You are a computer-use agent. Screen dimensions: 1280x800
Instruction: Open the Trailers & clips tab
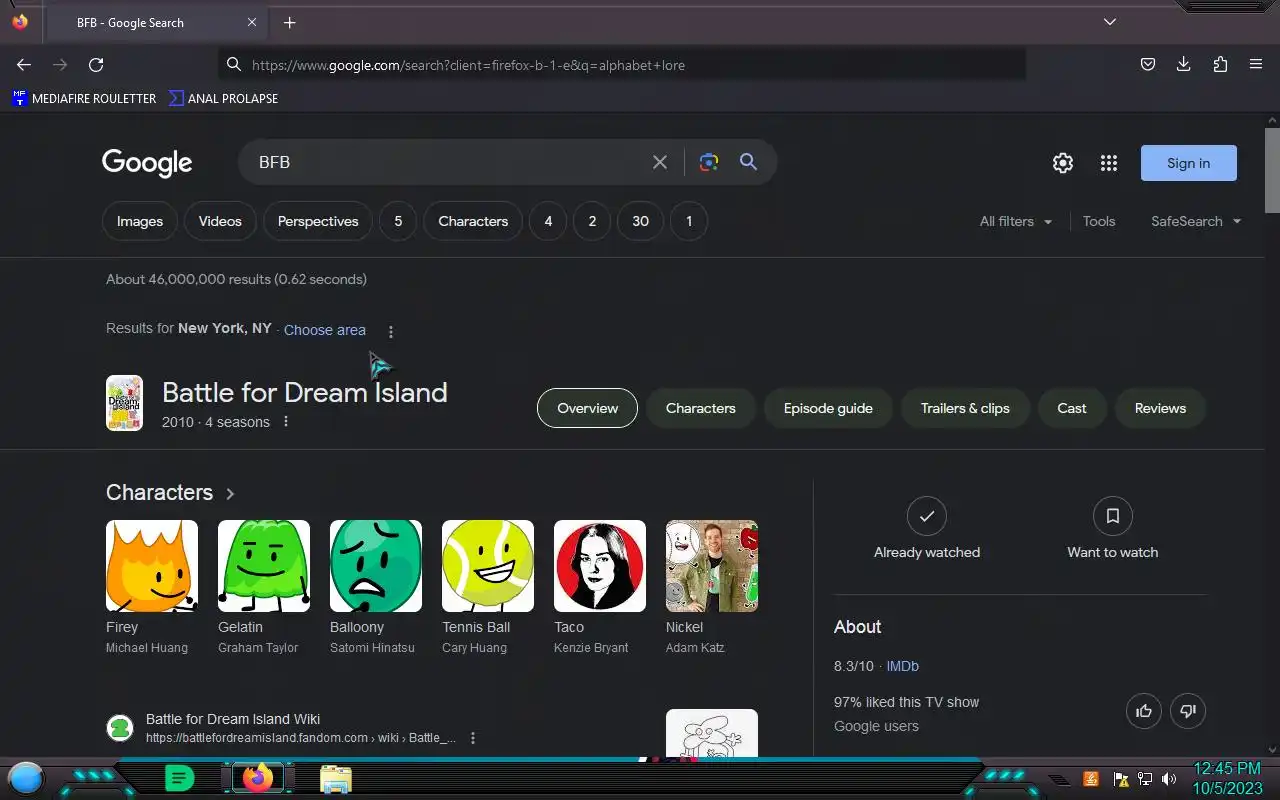point(965,408)
